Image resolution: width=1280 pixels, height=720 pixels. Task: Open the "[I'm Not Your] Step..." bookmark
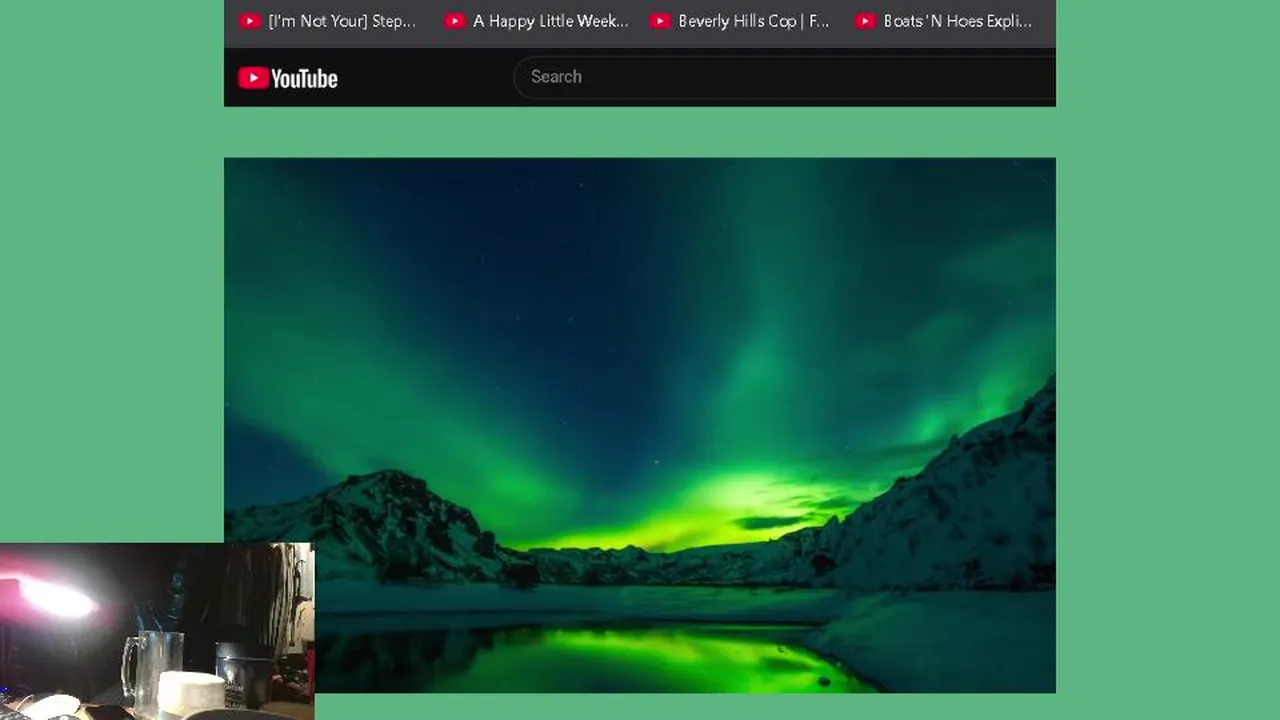coord(328,21)
